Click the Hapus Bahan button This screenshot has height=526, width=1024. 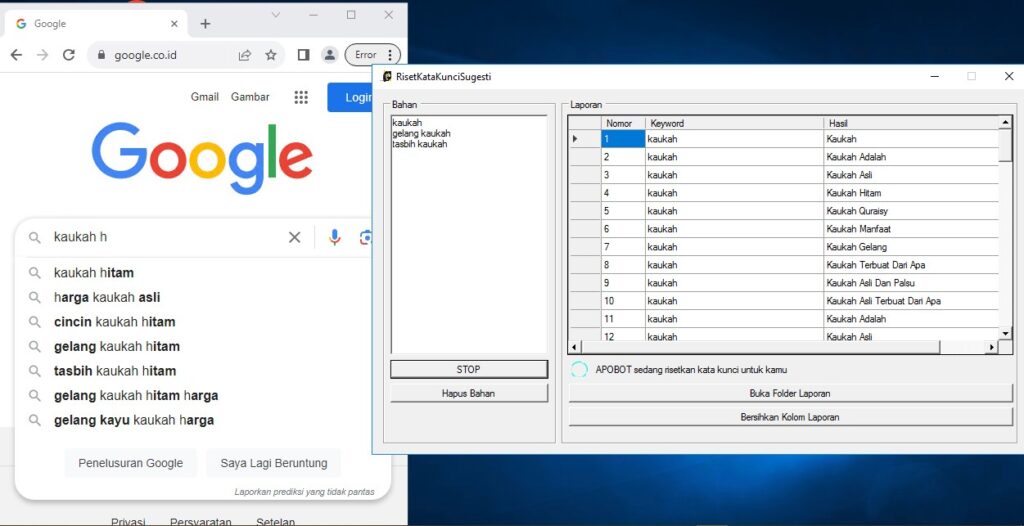click(x=468, y=393)
